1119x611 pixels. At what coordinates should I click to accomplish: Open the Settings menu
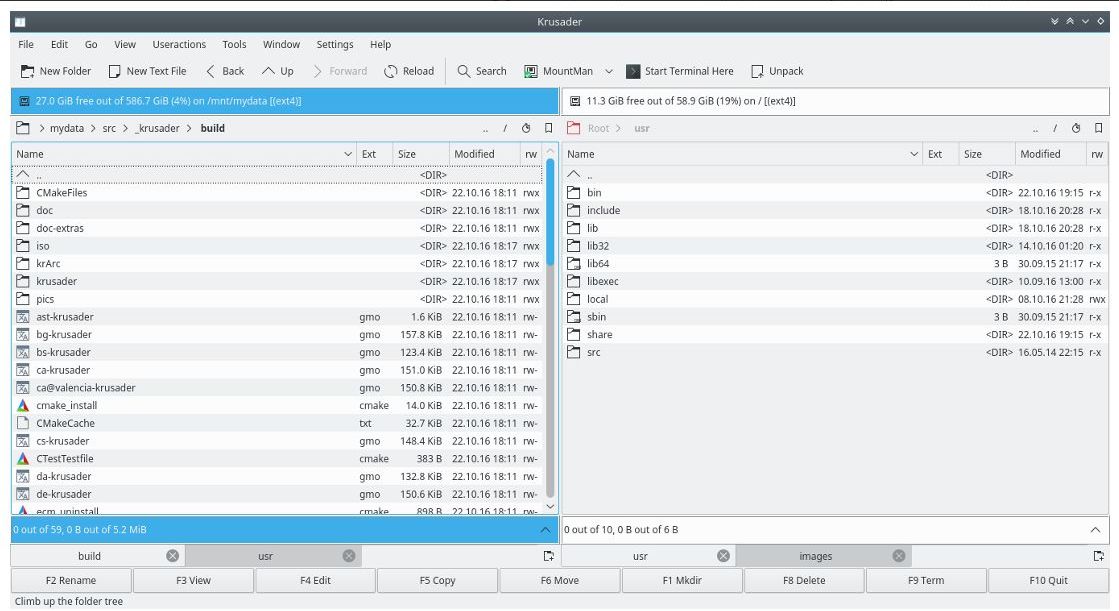(335, 44)
